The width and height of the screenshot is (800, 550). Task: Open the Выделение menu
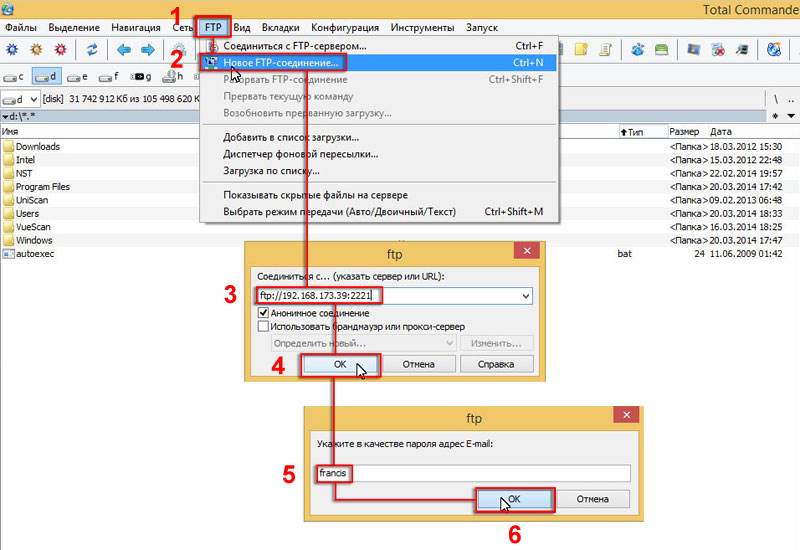74,28
